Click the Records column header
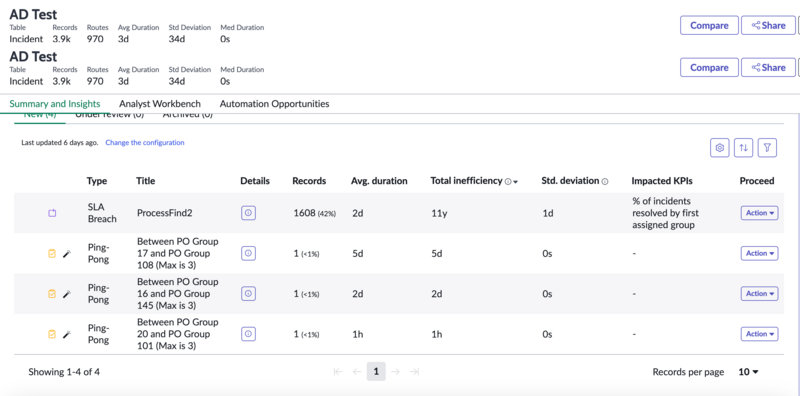This screenshot has width=800, height=396. [309, 181]
